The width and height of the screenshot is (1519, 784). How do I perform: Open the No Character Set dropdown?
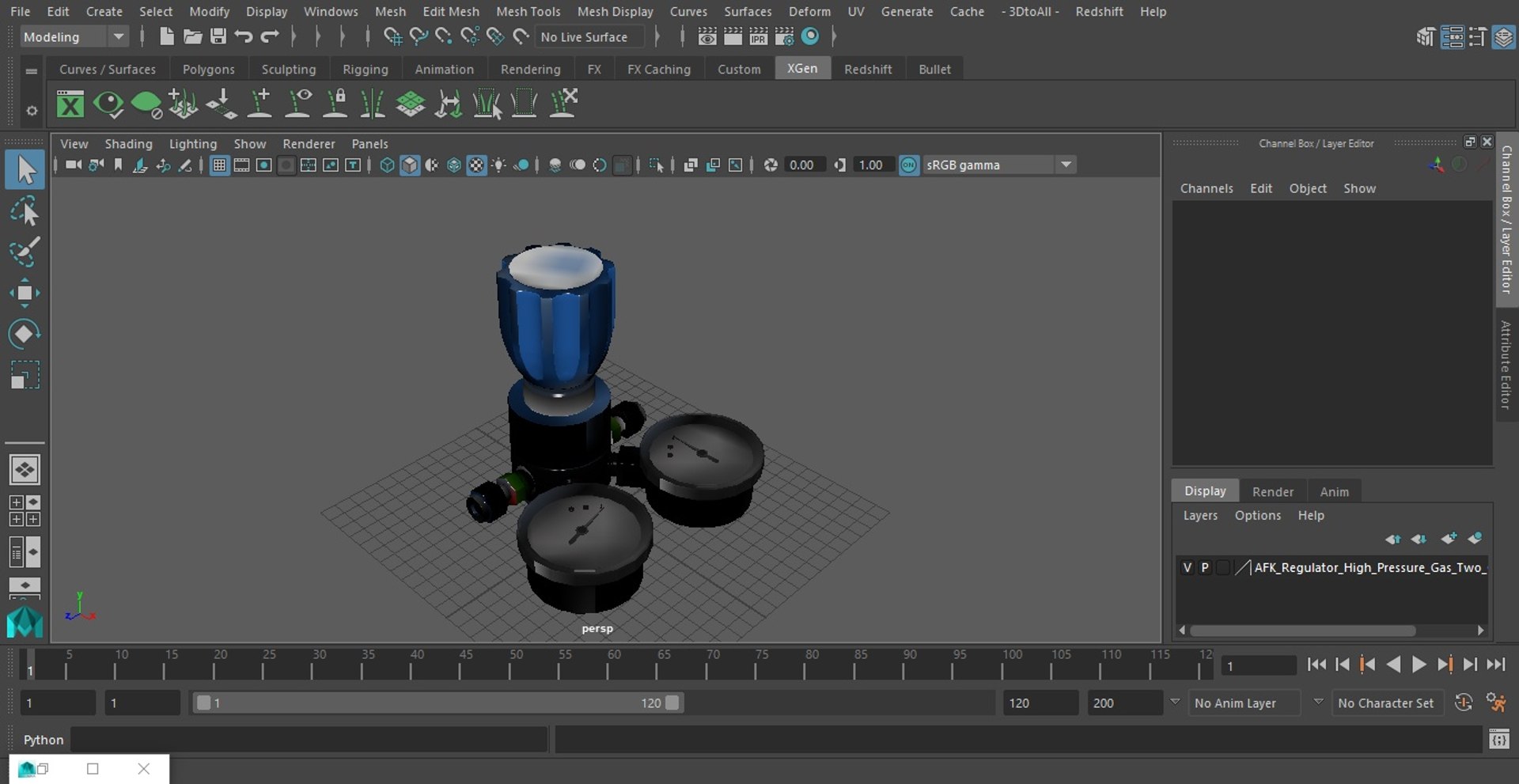(x=1388, y=703)
